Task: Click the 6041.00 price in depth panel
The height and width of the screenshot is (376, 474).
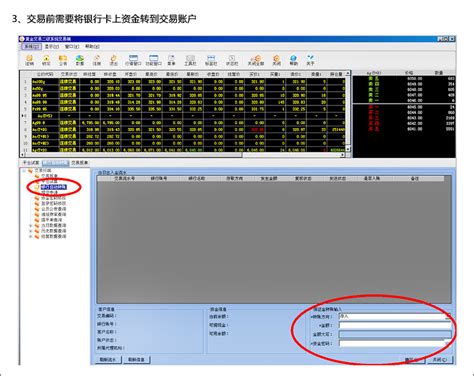Action: 414,129
